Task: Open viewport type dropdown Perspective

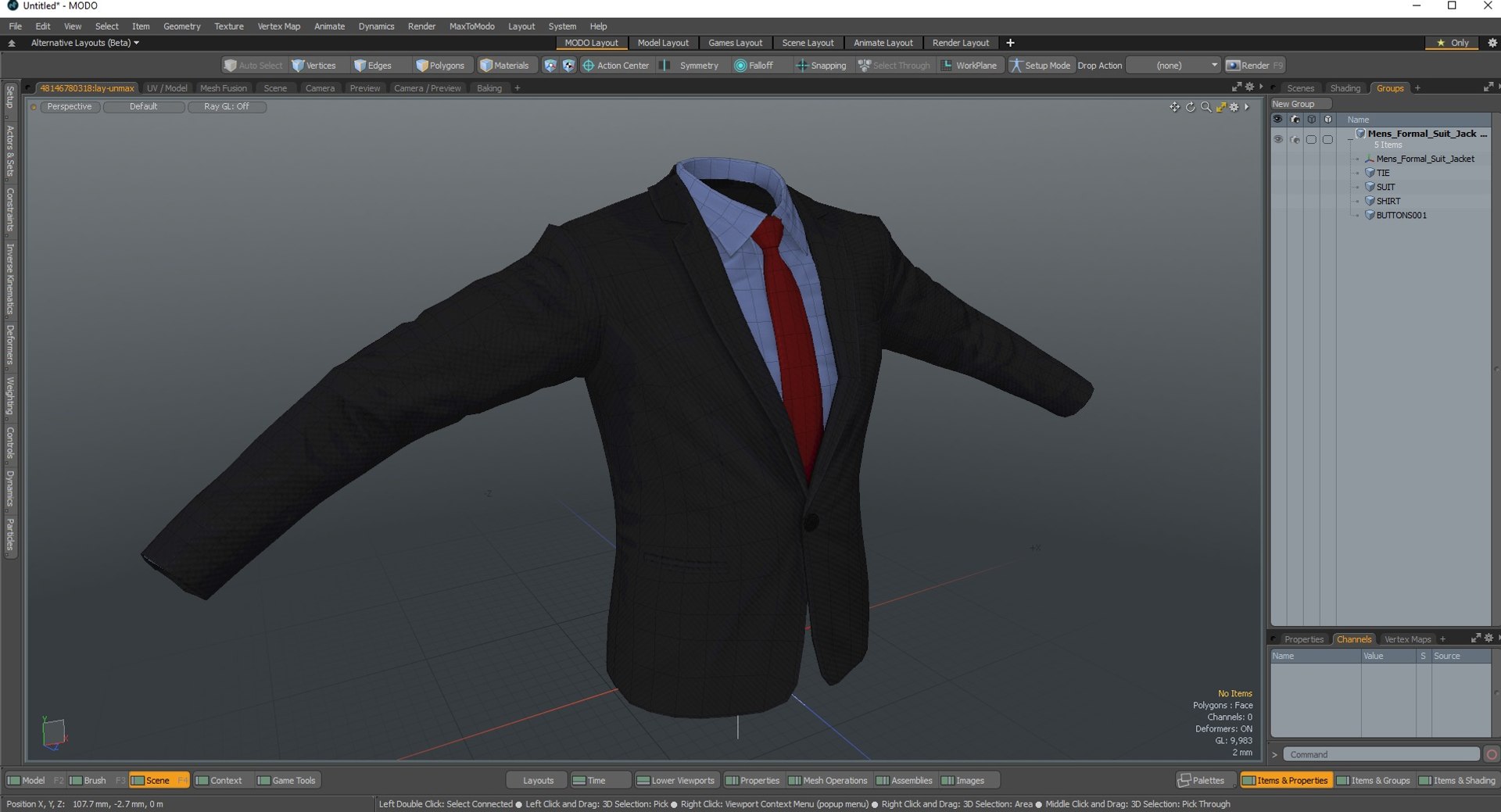Action: tap(69, 107)
